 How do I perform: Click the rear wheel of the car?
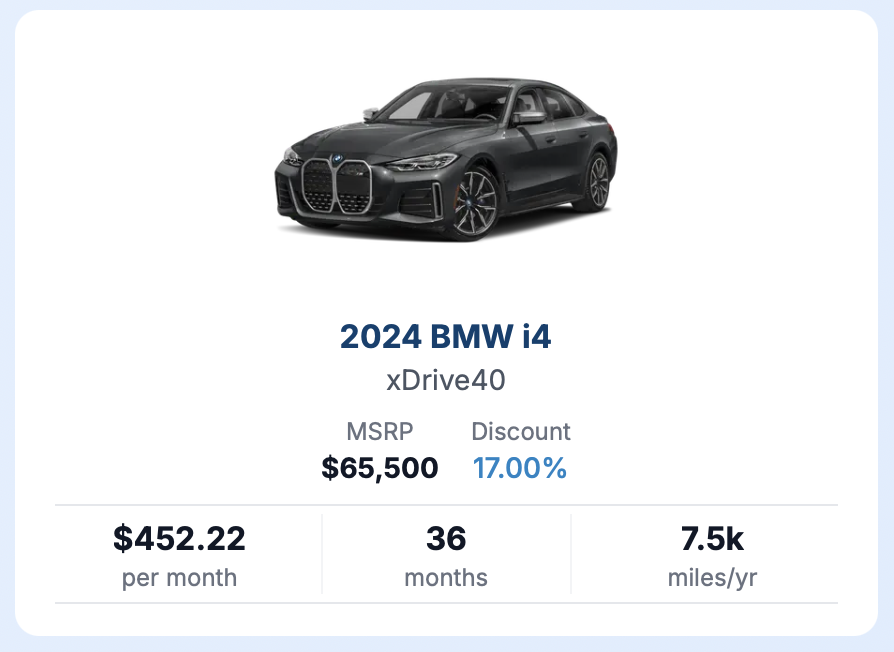(597, 182)
